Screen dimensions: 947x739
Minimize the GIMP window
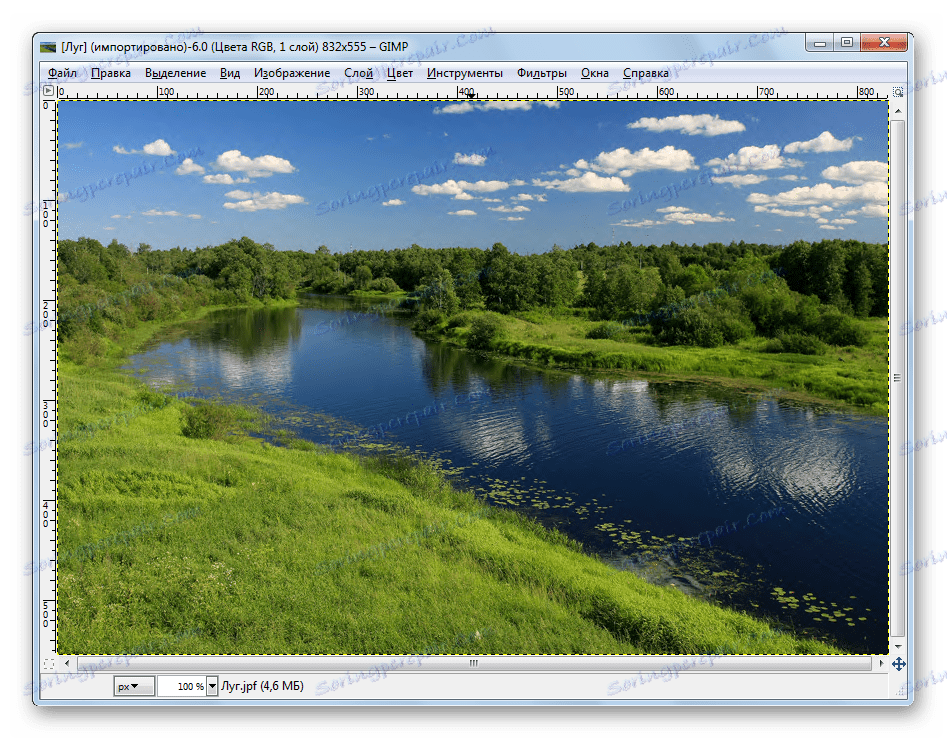tap(820, 43)
